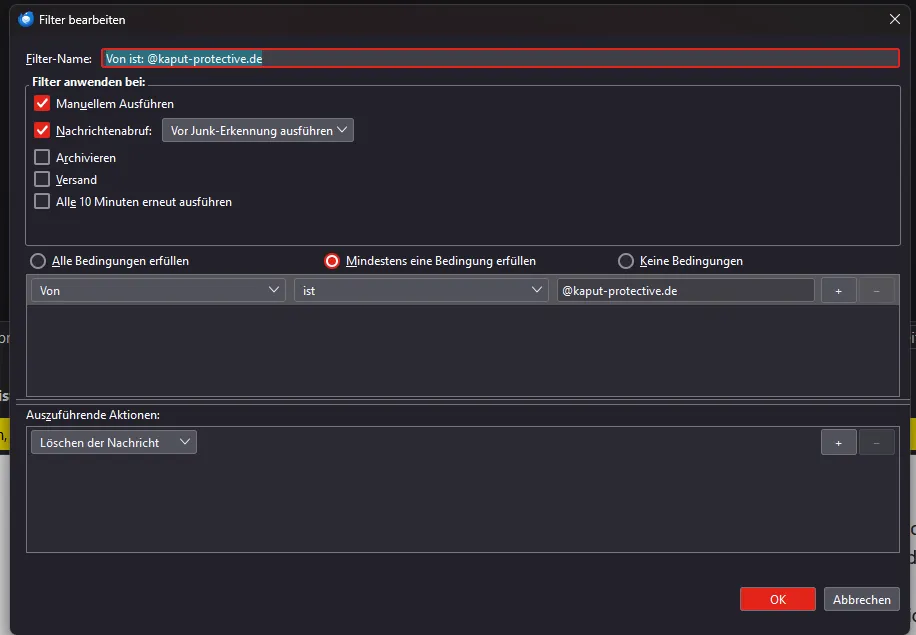Open the 'ist' condition operator dropdown
This screenshot has height=635, width=916.
[421, 290]
